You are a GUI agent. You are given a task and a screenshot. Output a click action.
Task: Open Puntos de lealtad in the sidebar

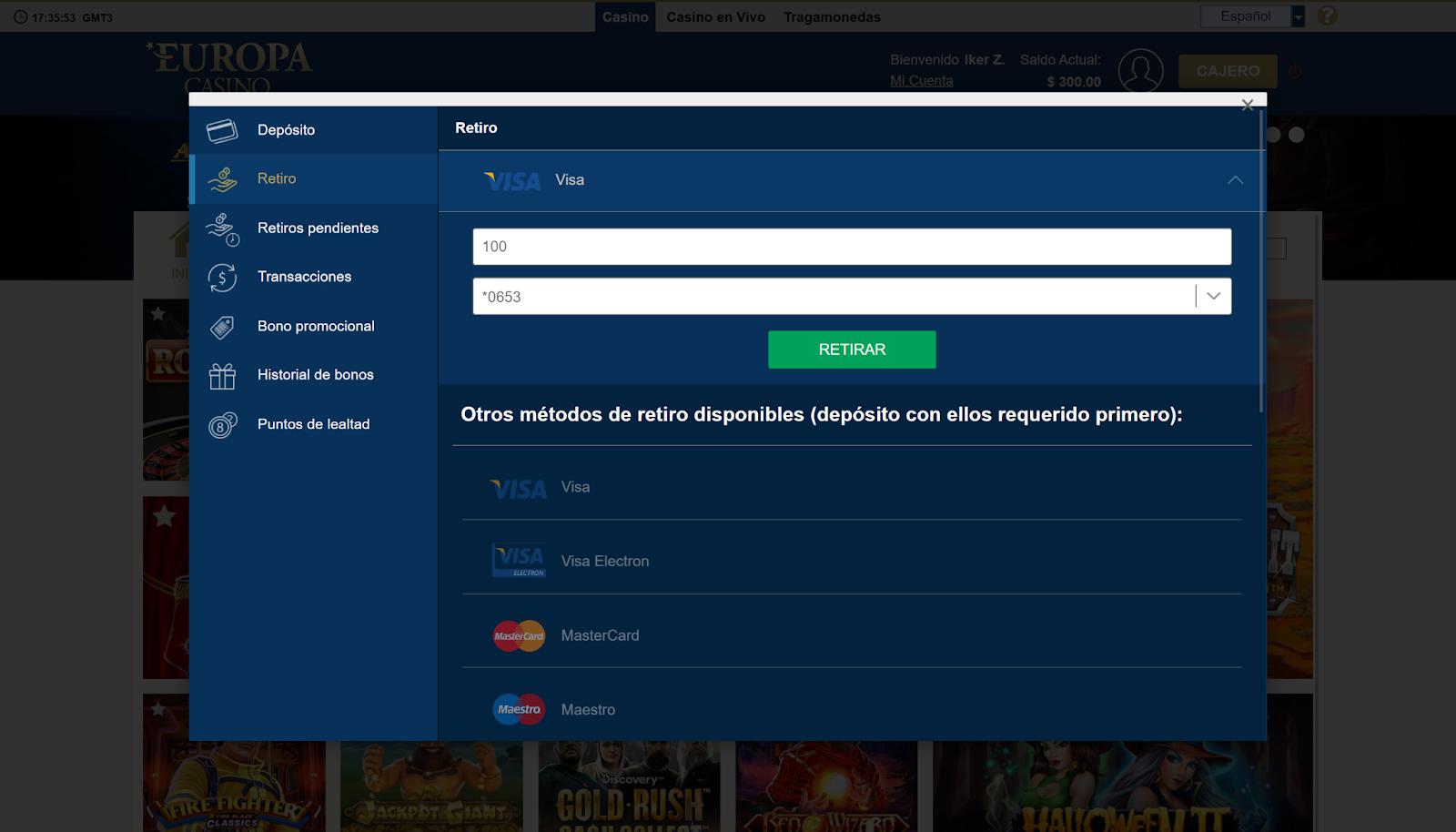(x=314, y=424)
